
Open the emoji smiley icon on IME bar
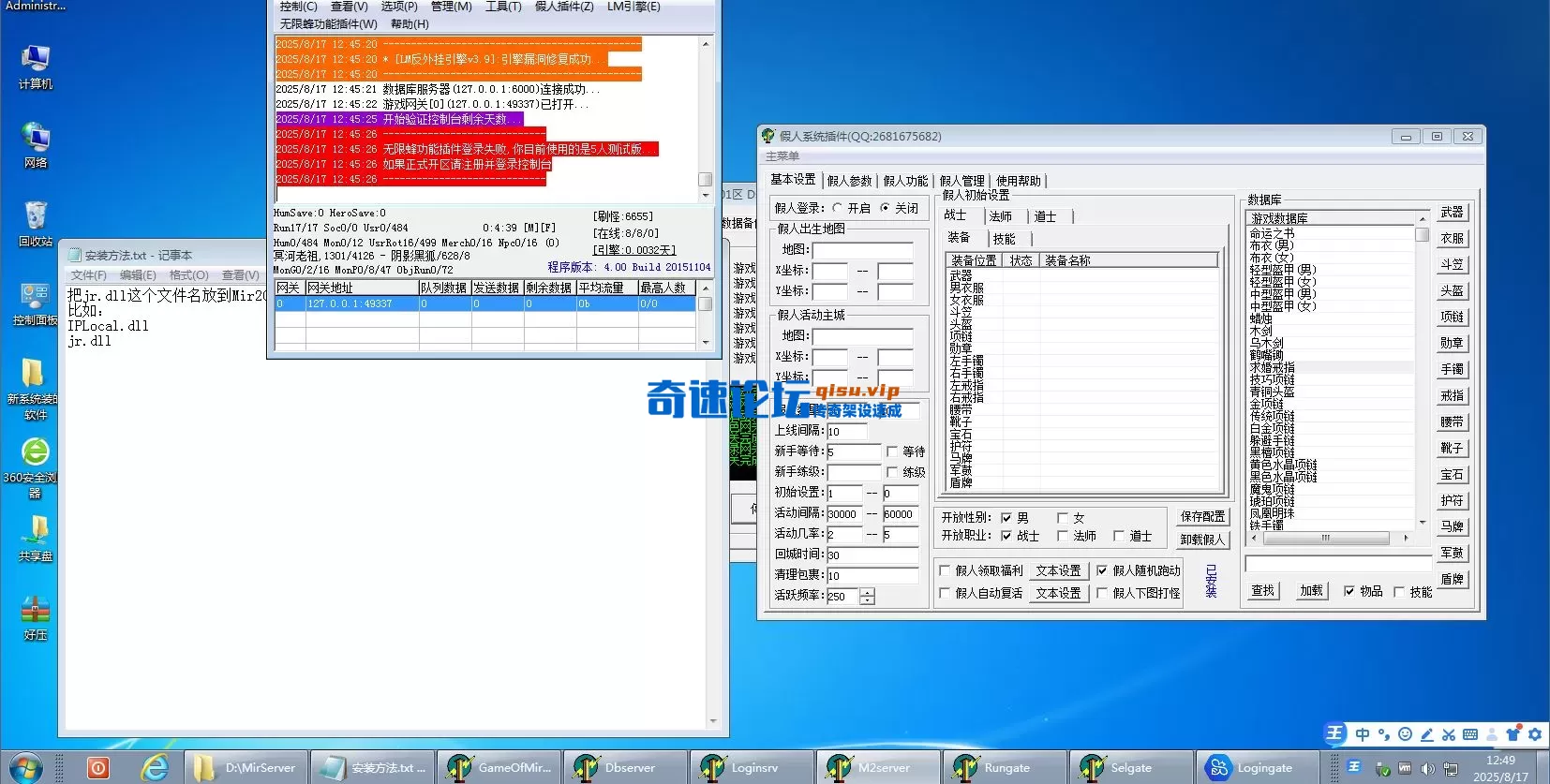click(x=1405, y=734)
